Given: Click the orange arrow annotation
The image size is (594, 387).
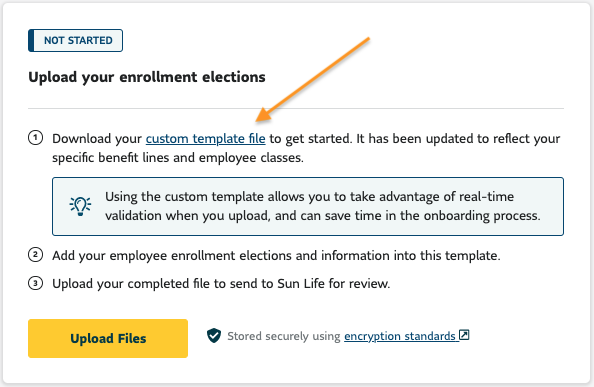Looking at the screenshot, I should 313,80.
